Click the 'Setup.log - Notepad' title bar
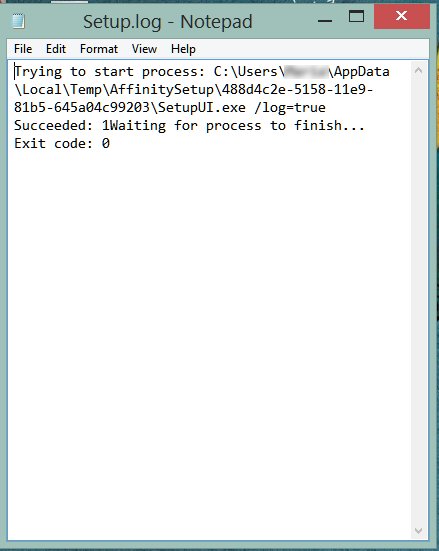The image size is (439, 551). [168, 21]
